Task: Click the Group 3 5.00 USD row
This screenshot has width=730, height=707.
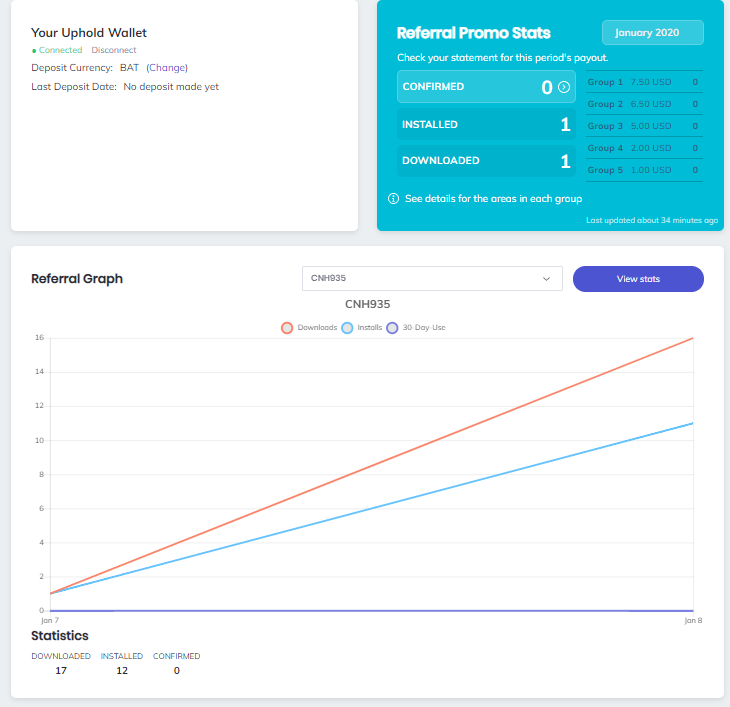Action: click(x=642, y=126)
